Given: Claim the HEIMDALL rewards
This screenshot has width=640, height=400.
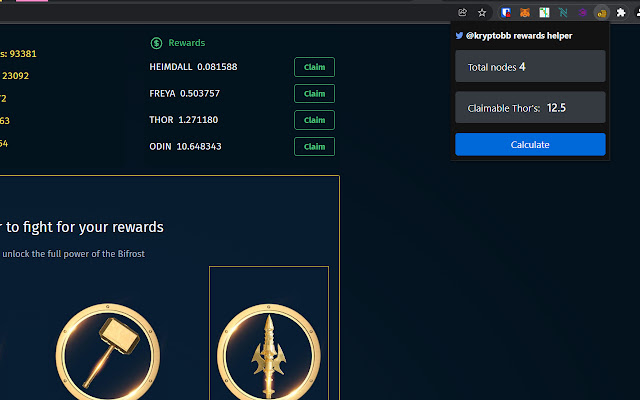Looking at the screenshot, I should [314, 67].
